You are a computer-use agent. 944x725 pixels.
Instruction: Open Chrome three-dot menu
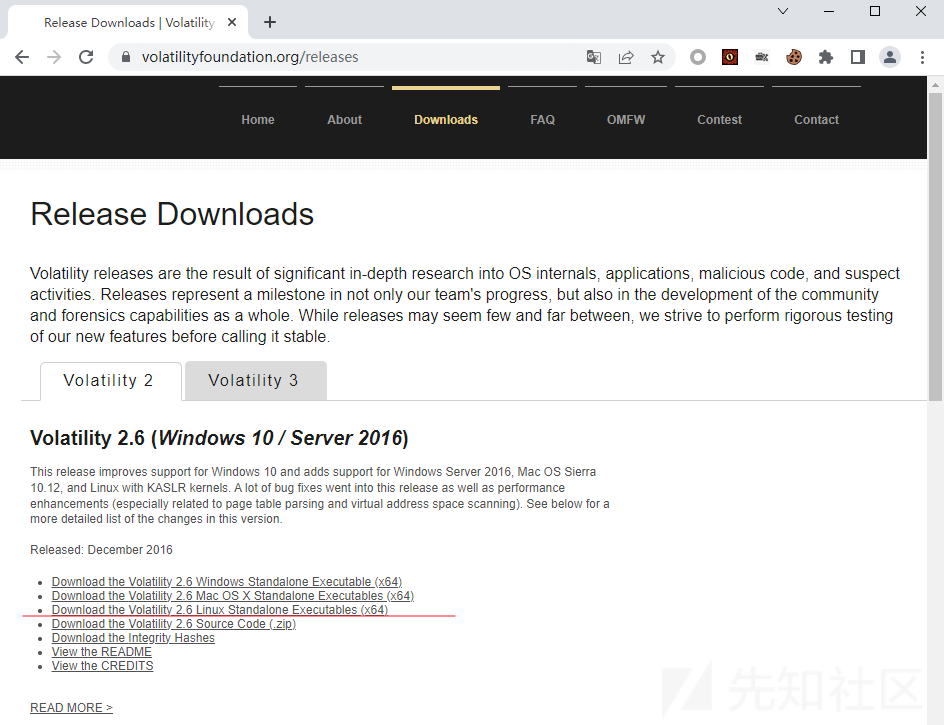point(922,57)
